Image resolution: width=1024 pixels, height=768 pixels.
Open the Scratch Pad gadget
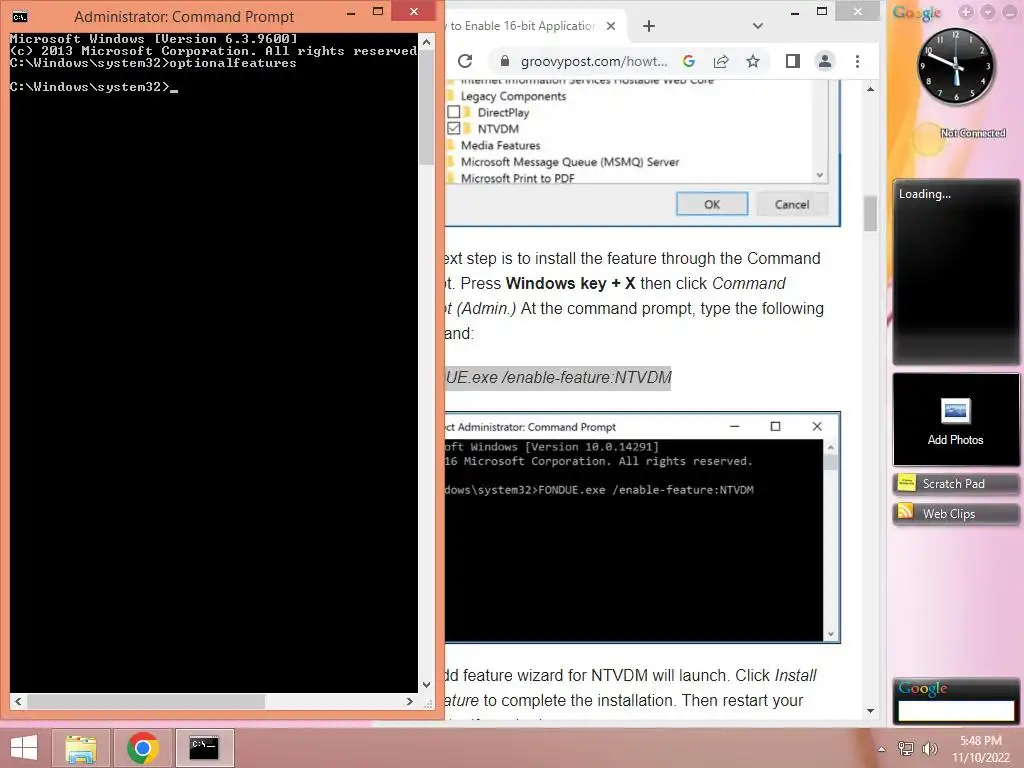tap(955, 484)
